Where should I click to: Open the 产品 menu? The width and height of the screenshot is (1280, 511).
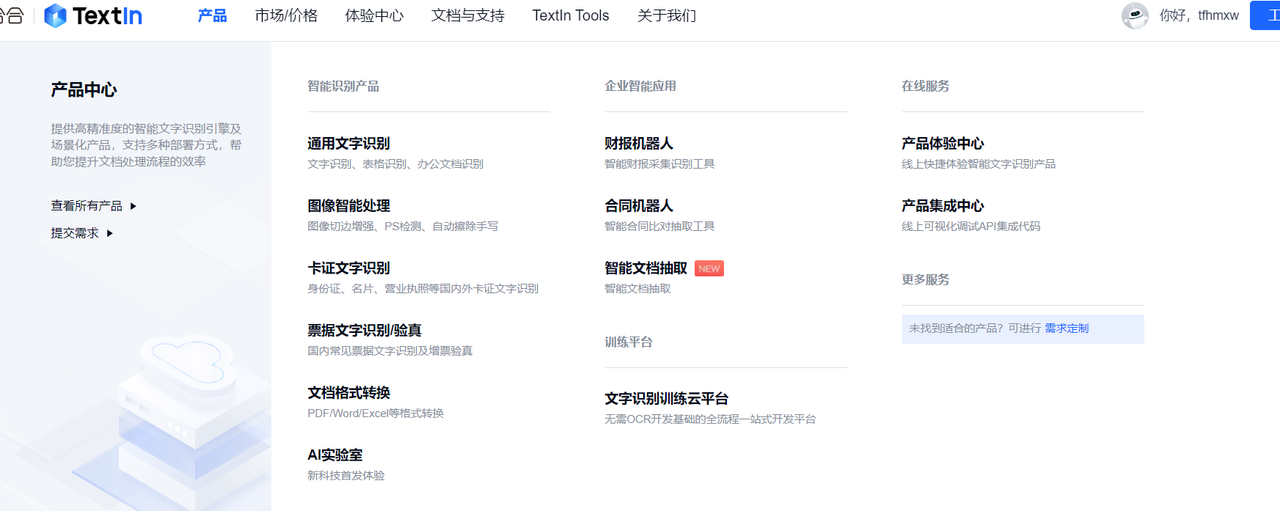click(212, 15)
